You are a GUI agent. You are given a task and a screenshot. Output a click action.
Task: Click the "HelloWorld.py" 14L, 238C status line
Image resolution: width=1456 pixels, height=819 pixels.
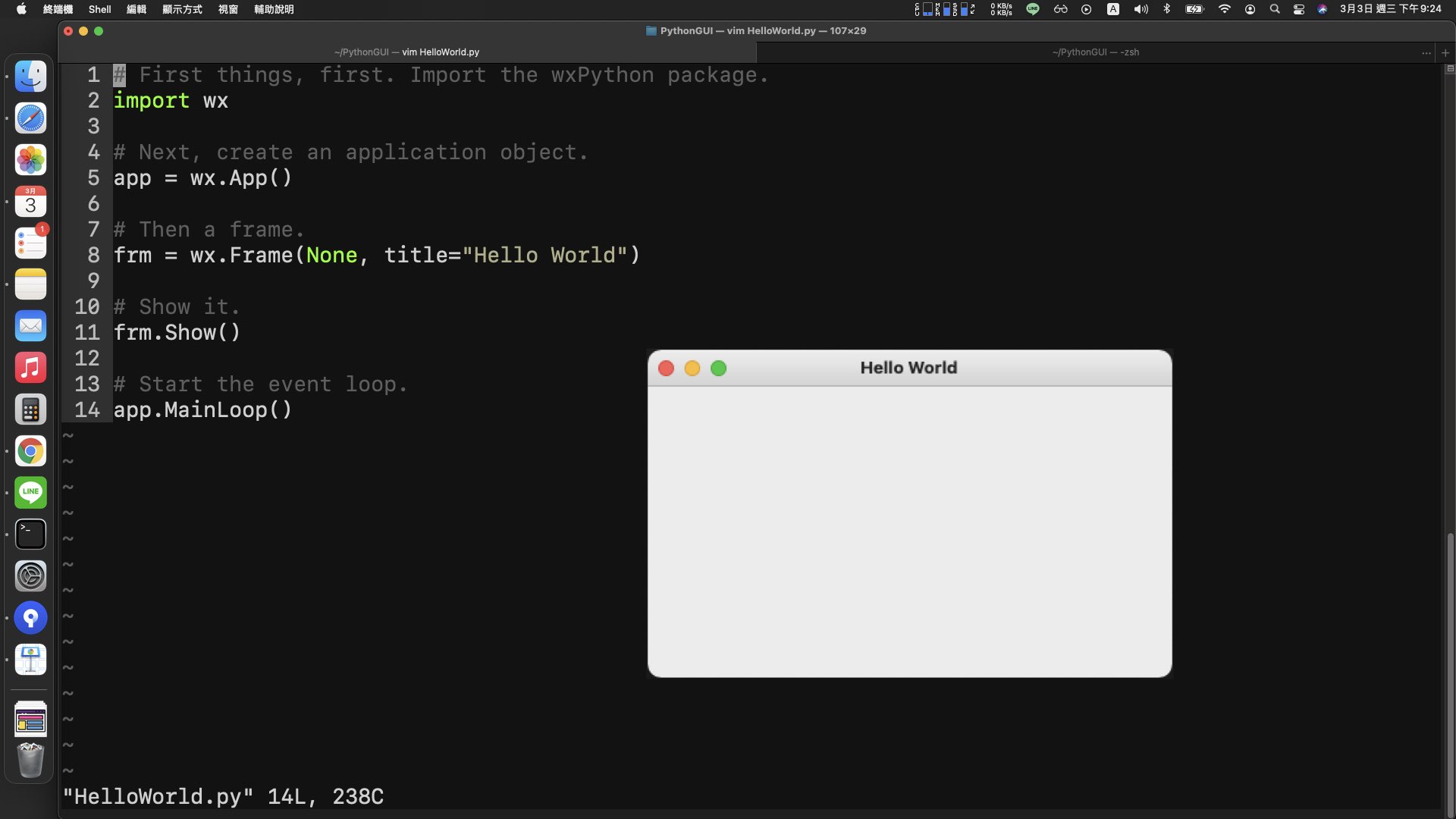coord(223,797)
